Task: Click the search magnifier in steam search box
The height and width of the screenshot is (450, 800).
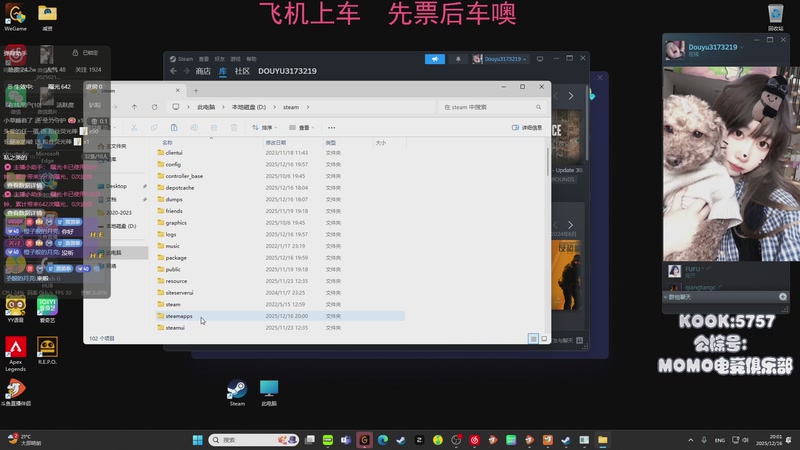Action: click(538, 107)
